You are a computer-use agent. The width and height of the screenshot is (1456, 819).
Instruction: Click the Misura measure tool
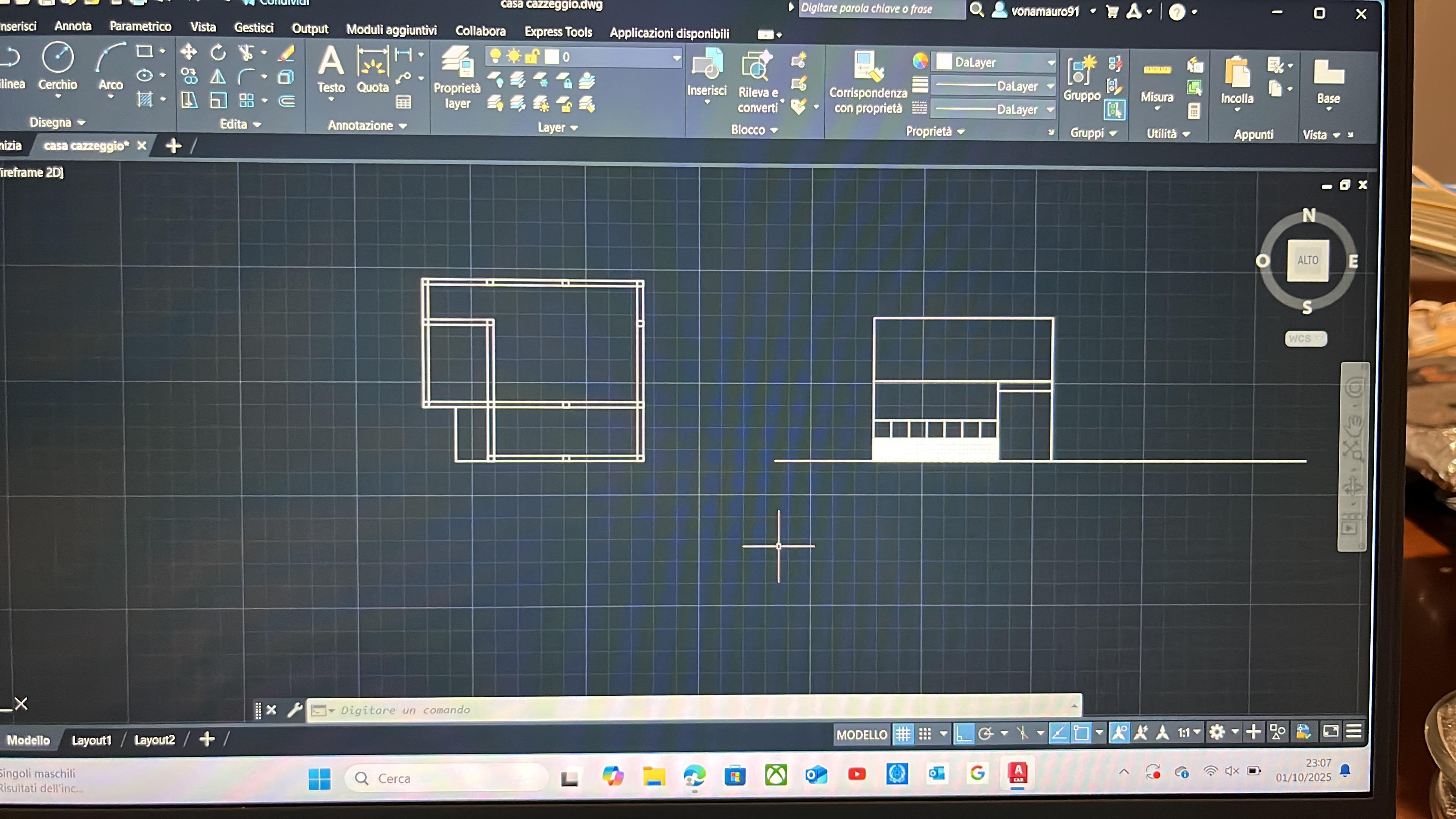[x=1156, y=82]
